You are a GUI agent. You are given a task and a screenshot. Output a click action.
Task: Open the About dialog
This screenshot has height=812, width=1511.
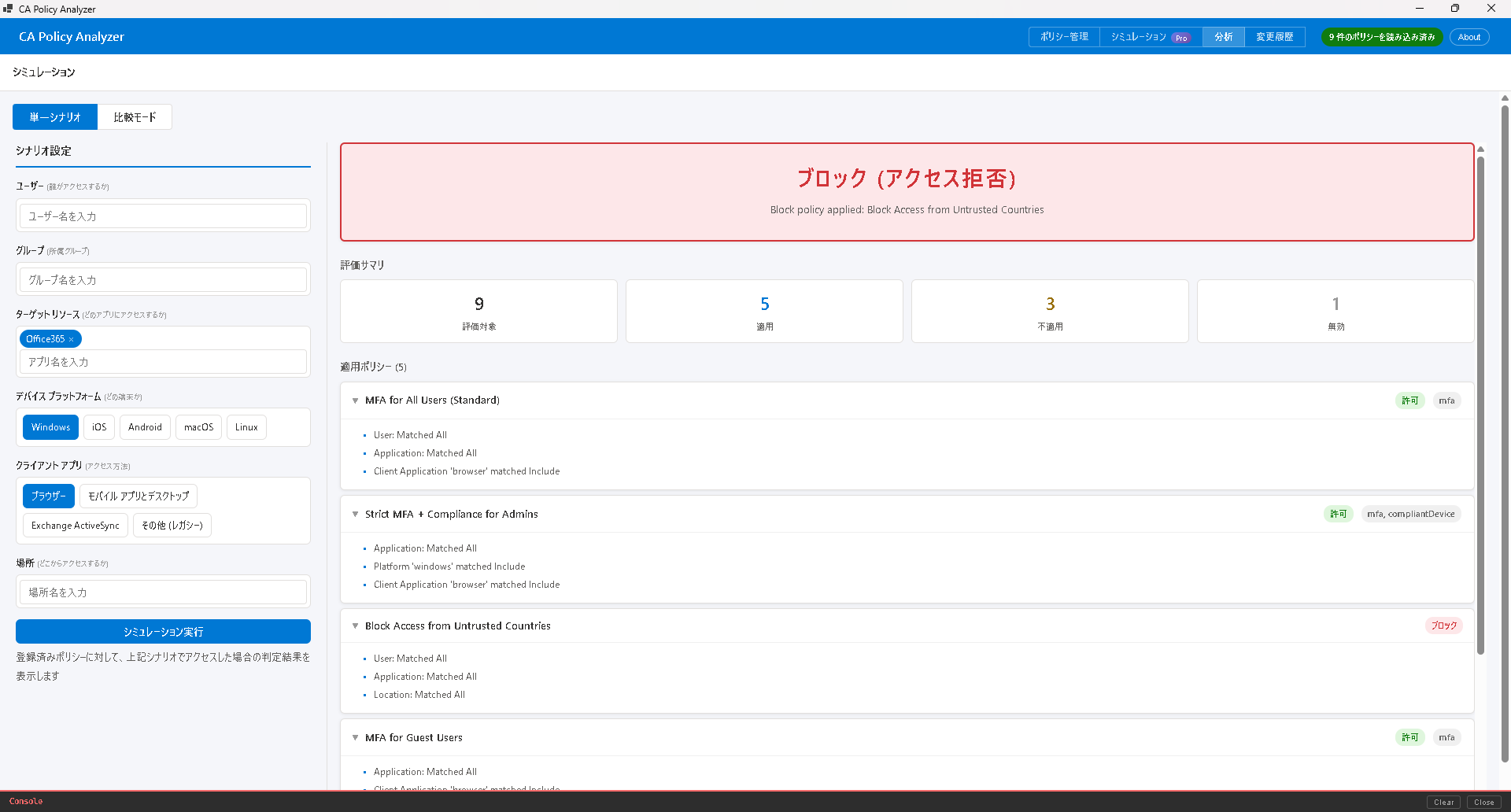(x=1469, y=37)
